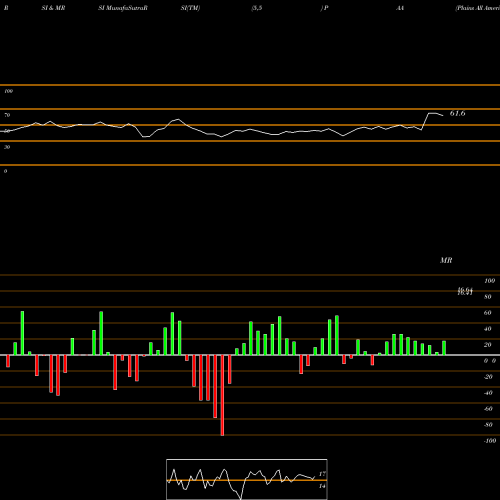The image size is (500, 500).
Task: Click the 14 value in mini chart
Action: coord(322,486)
